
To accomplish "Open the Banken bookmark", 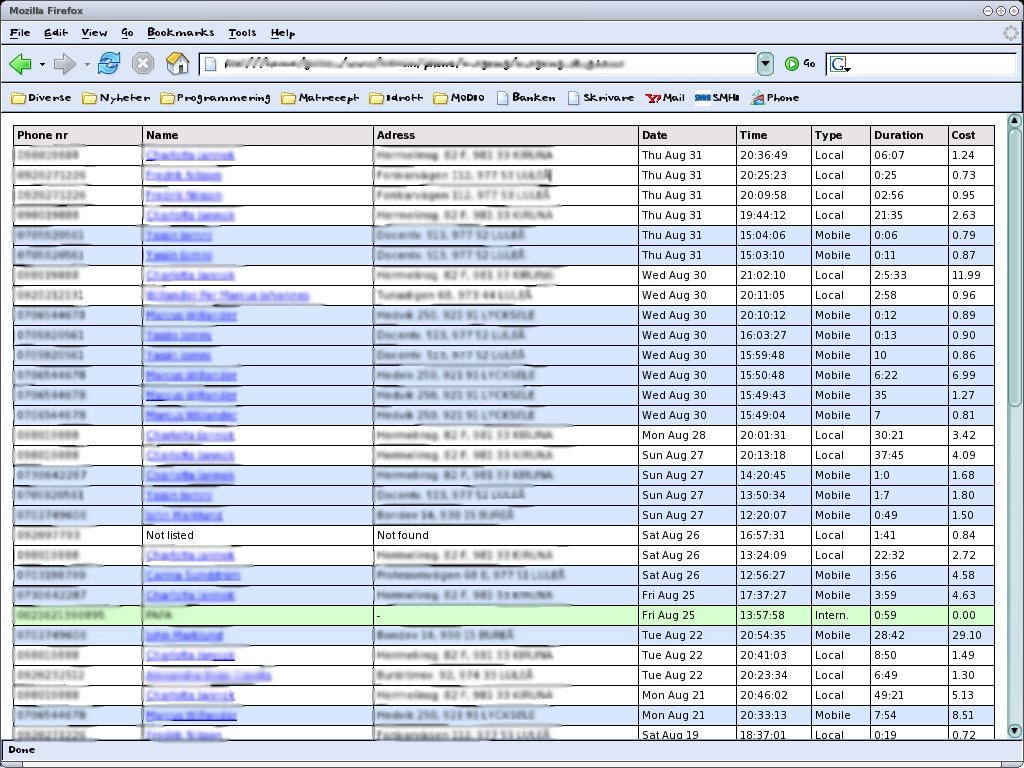I will pos(526,98).
